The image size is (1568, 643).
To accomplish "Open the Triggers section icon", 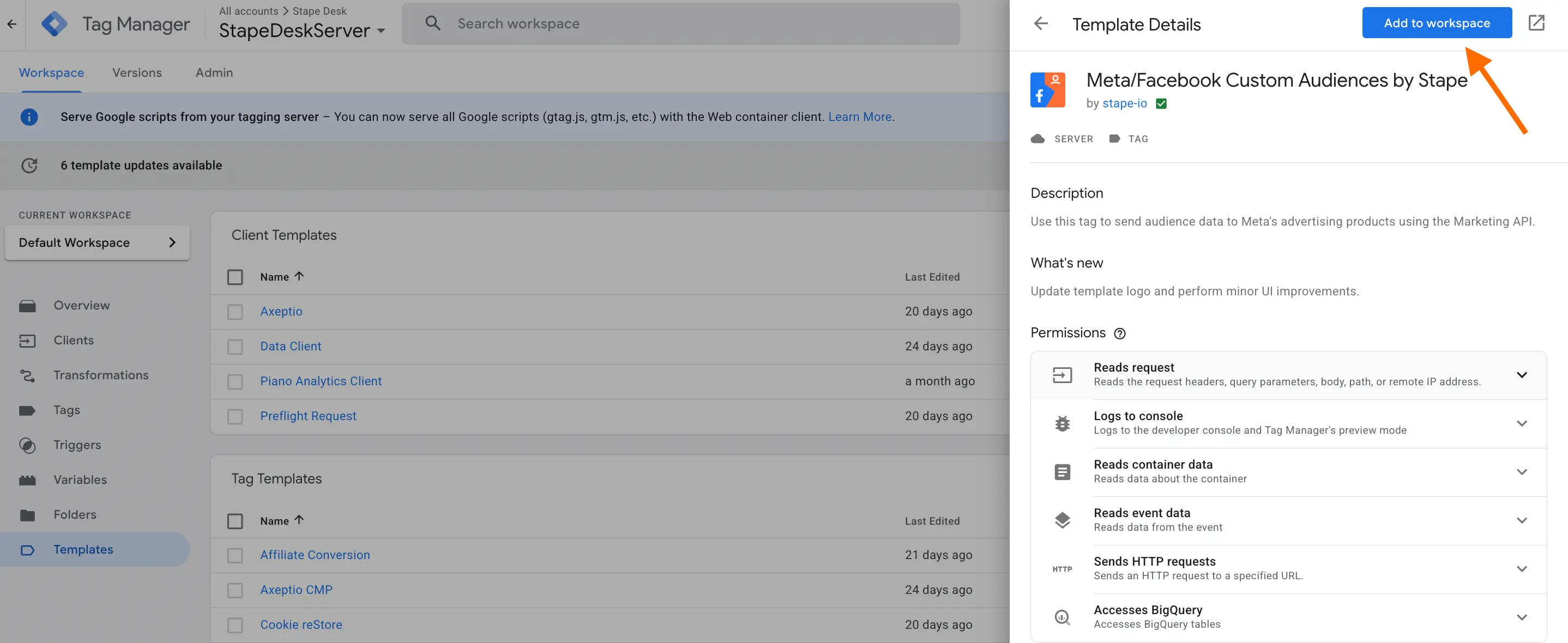I will pyautogui.click(x=28, y=445).
